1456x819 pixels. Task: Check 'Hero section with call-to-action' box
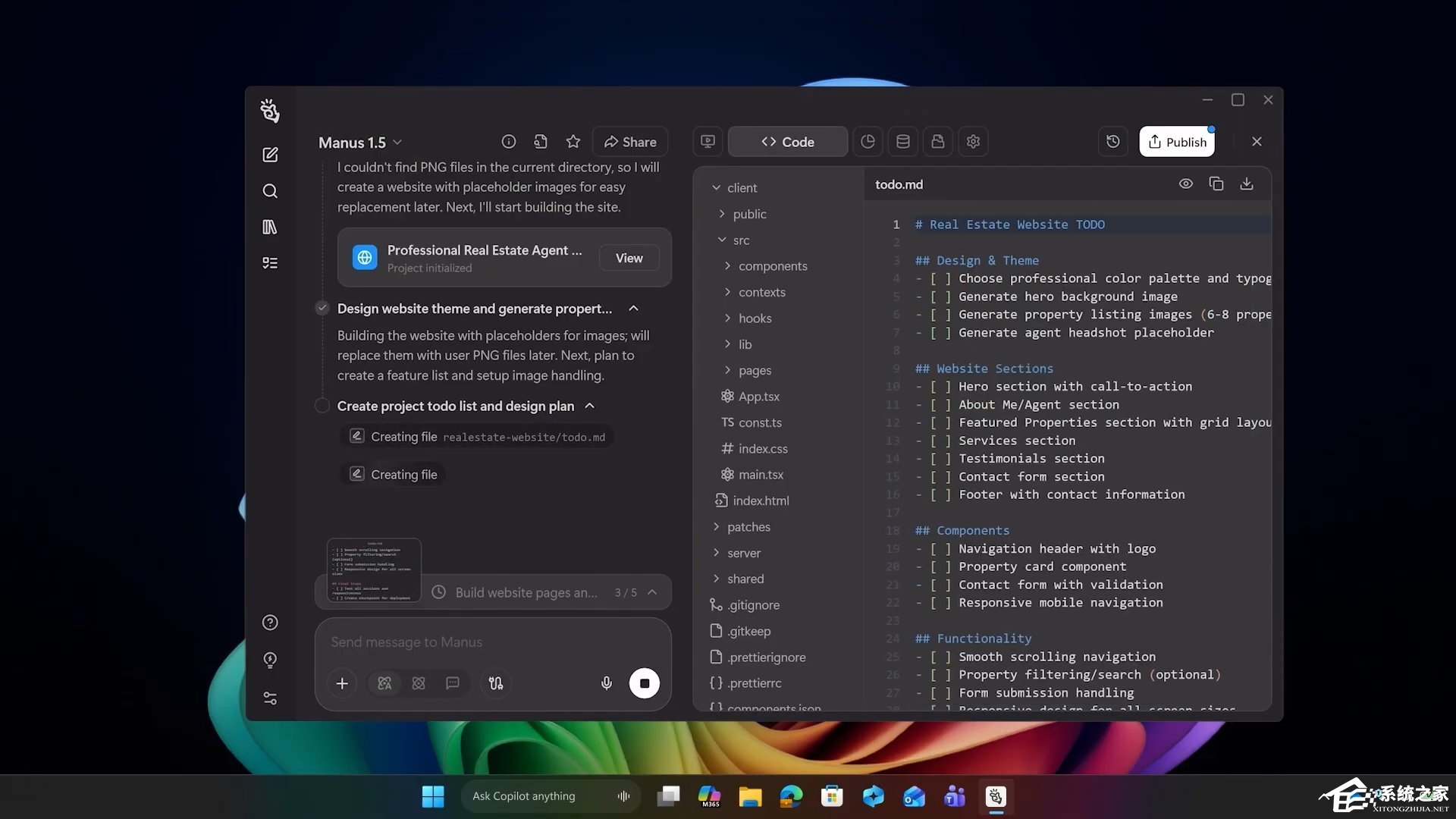(x=940, y=387)
